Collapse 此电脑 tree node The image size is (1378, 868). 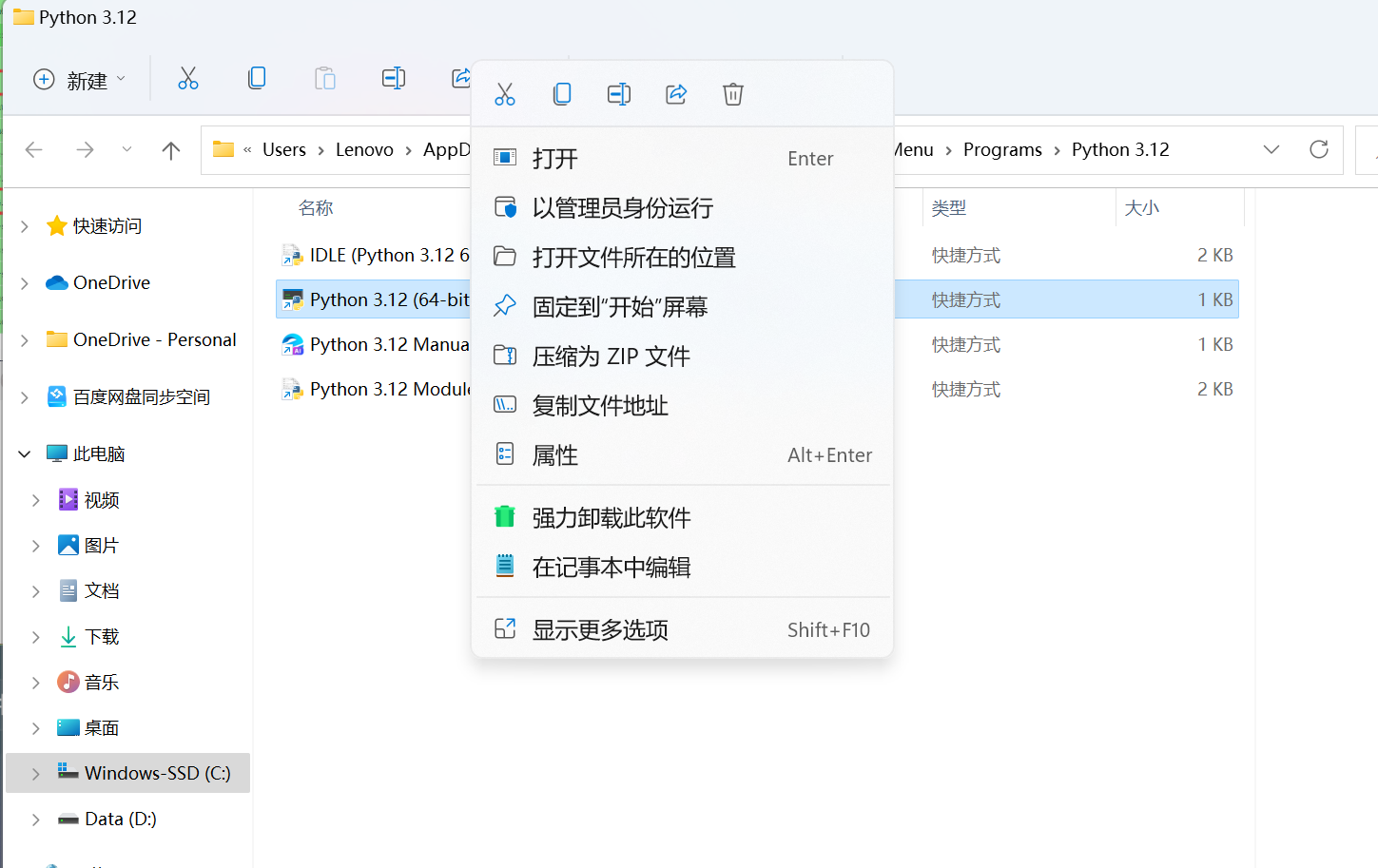[25, 454]
